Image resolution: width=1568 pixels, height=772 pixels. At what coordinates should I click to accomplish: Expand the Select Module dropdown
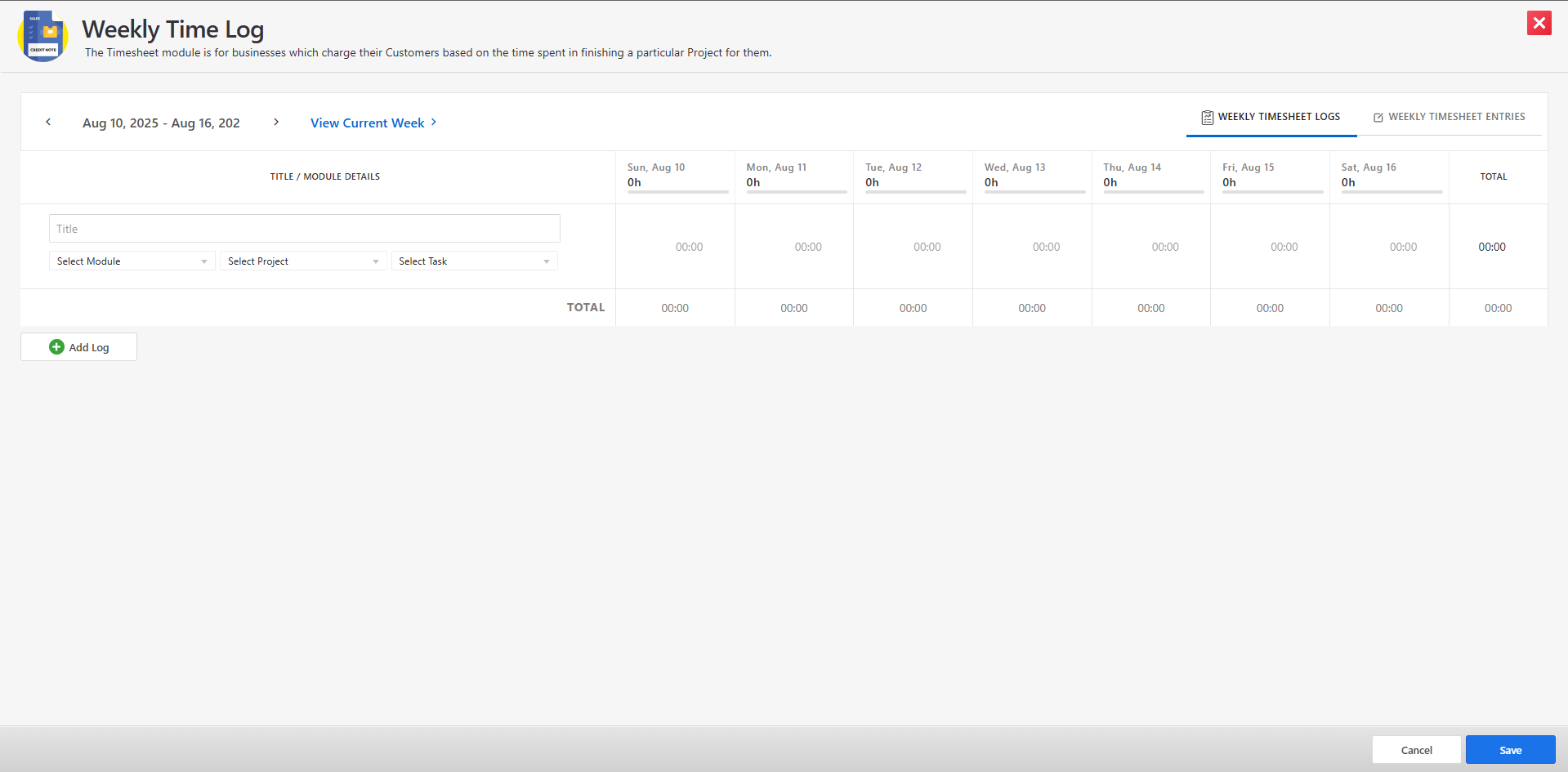pyautogui.click(x=132, y=261)
